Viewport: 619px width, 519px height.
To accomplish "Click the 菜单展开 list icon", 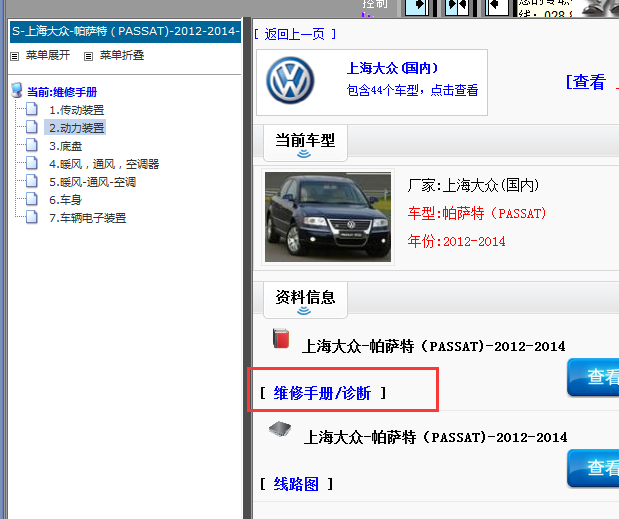I will click(15, 56).
